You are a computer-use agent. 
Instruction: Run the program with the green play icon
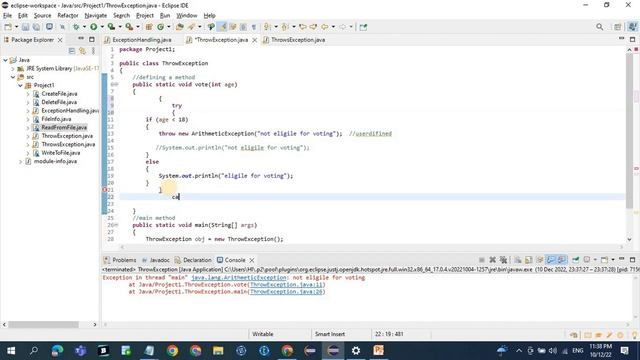pos(94,27)
